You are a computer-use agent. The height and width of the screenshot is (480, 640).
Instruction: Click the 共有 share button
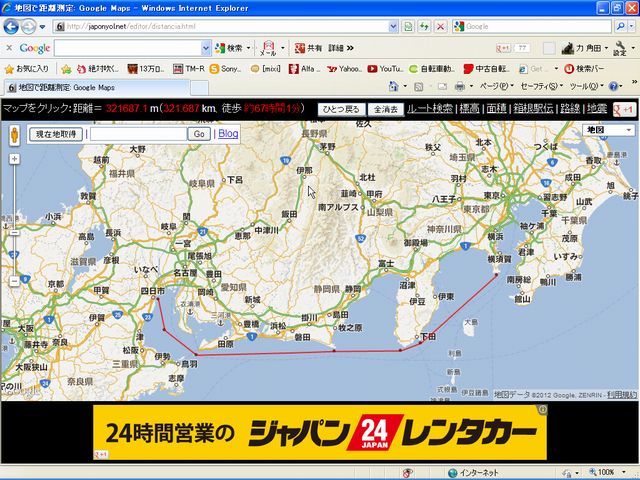pyautogui.click(x=308, y=48)
